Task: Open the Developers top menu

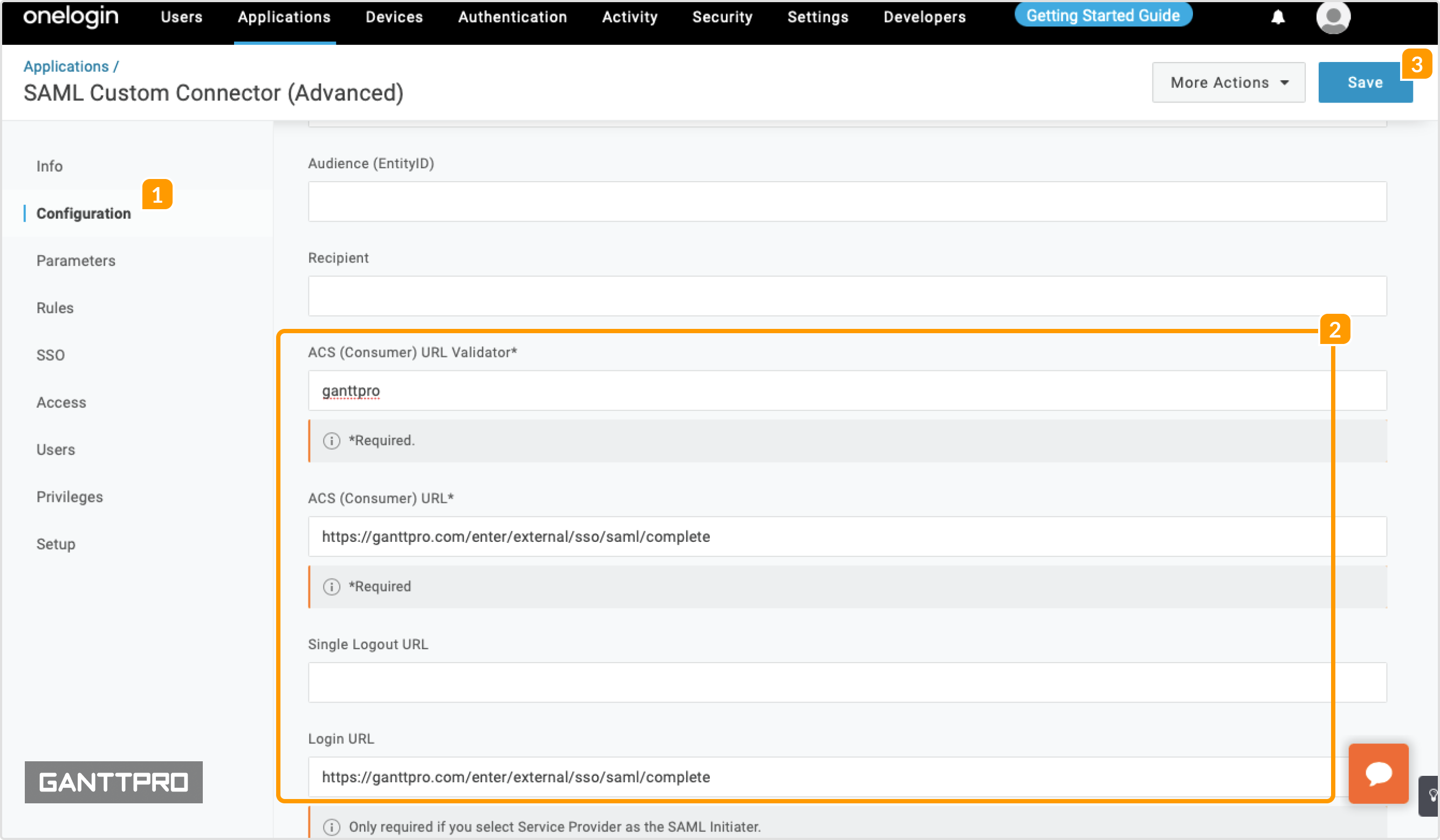Action: 924,17
